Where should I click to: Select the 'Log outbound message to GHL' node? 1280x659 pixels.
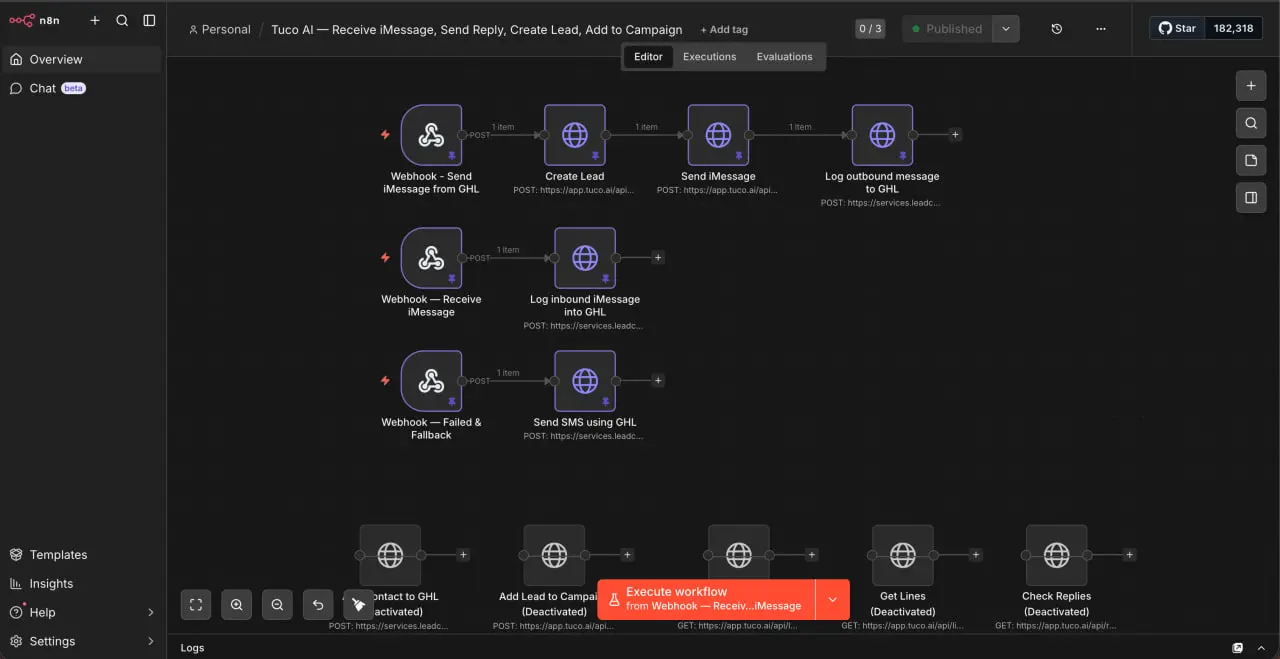(882, 135)
